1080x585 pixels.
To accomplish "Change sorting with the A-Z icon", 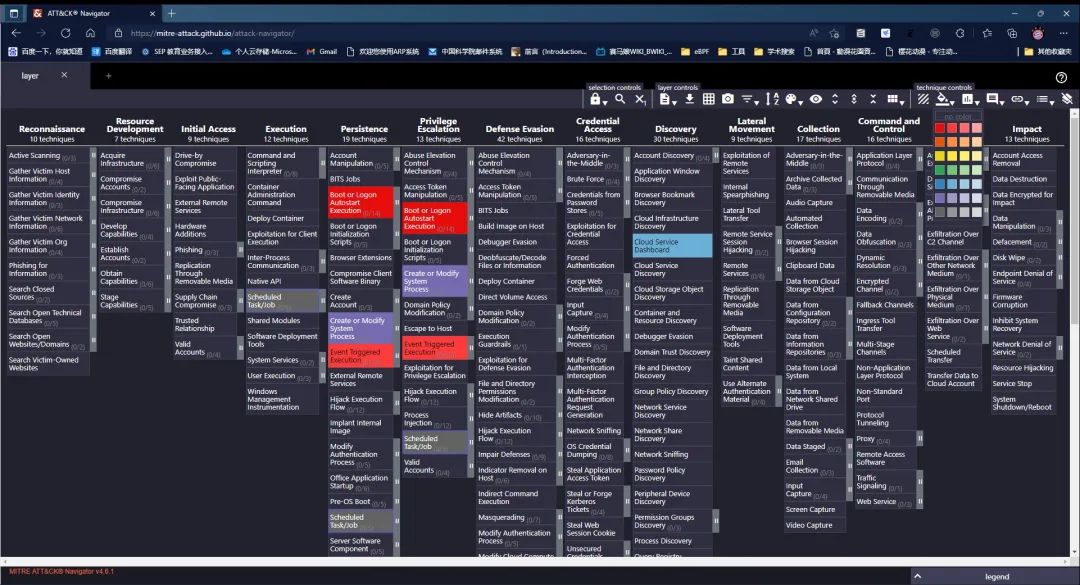I will pyautogui.click(x=772, y=100).
